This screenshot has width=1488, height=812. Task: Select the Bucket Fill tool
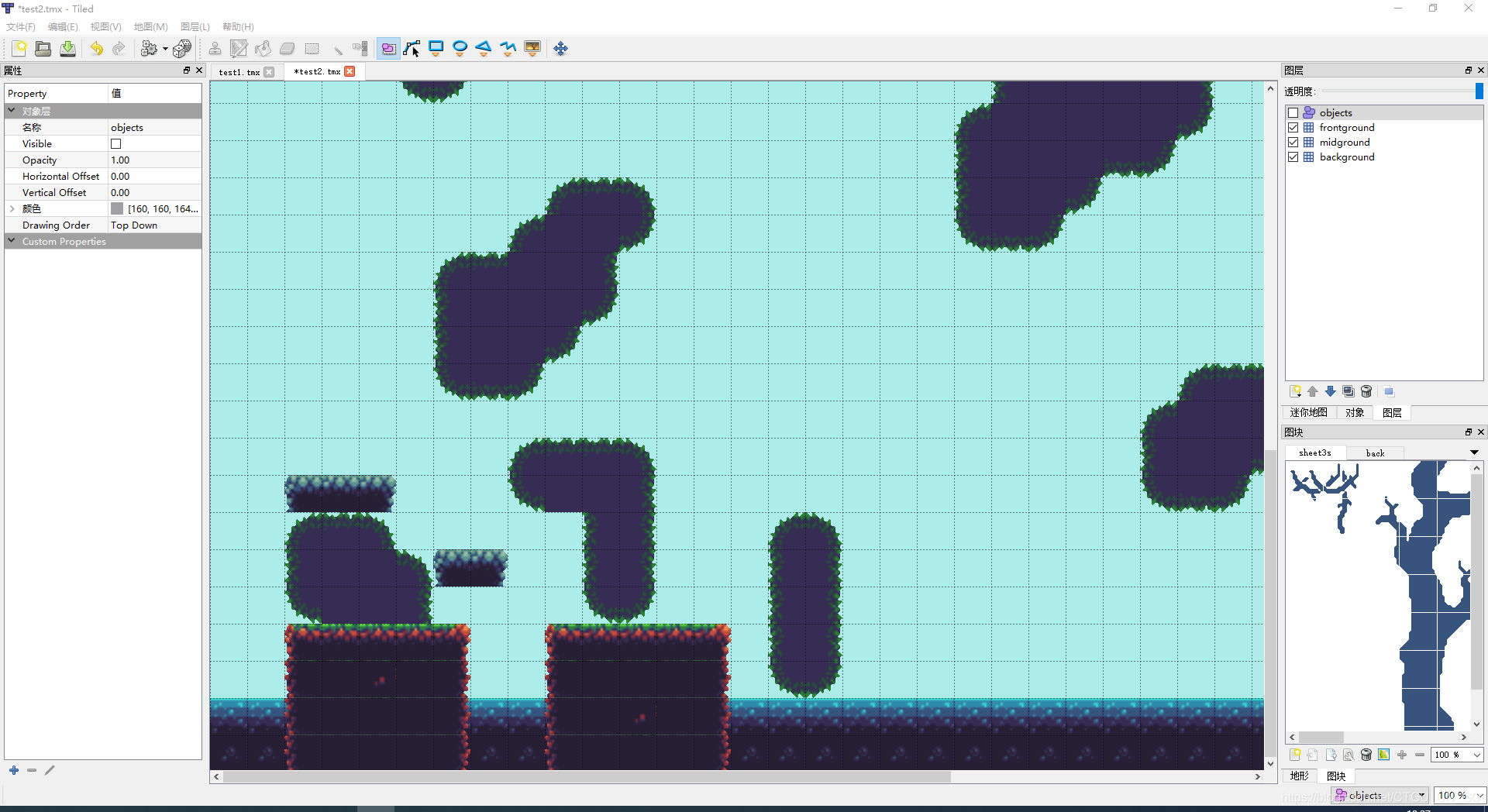(x=263, y=49)
